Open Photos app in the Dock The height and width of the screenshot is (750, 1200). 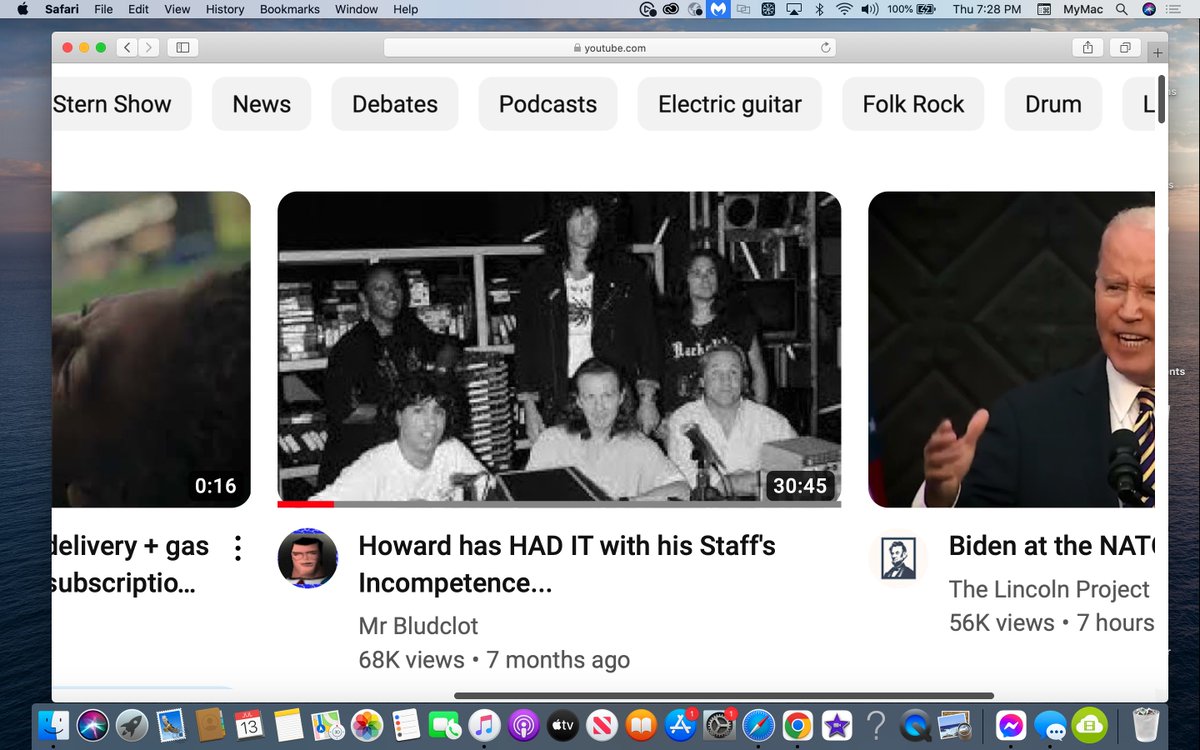pyautogui.click(x=366, y=724)
